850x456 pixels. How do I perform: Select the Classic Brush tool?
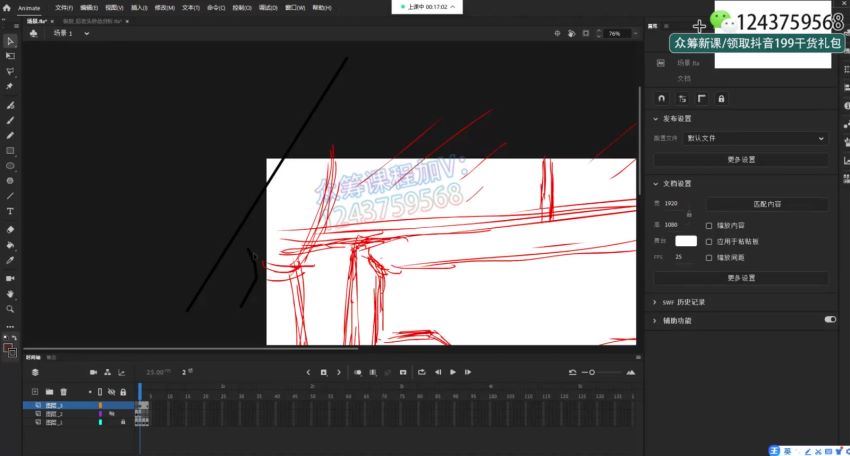pyautogui.click(x=10, y=120)
